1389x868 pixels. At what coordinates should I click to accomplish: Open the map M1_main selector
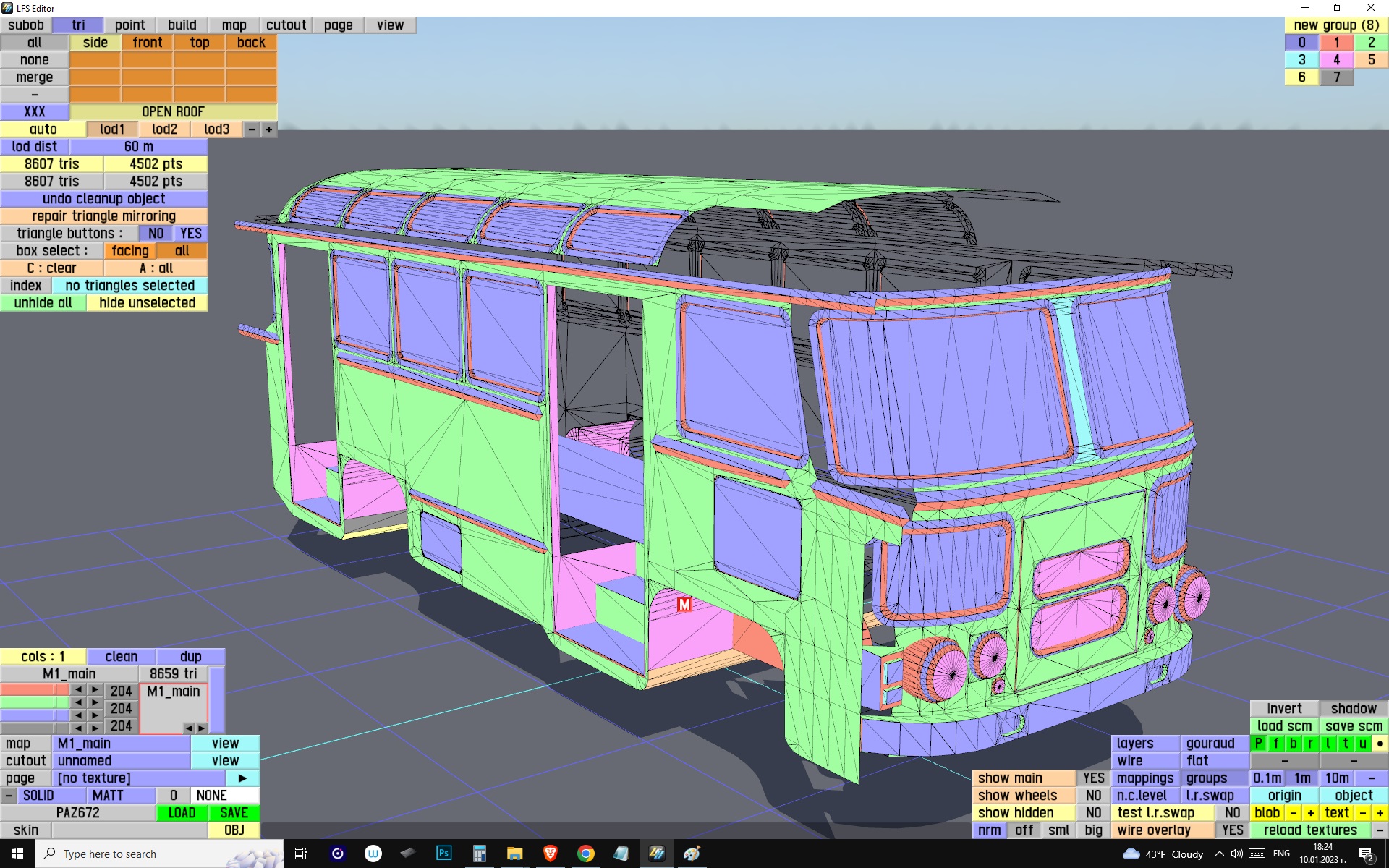(x=121, y=744)
